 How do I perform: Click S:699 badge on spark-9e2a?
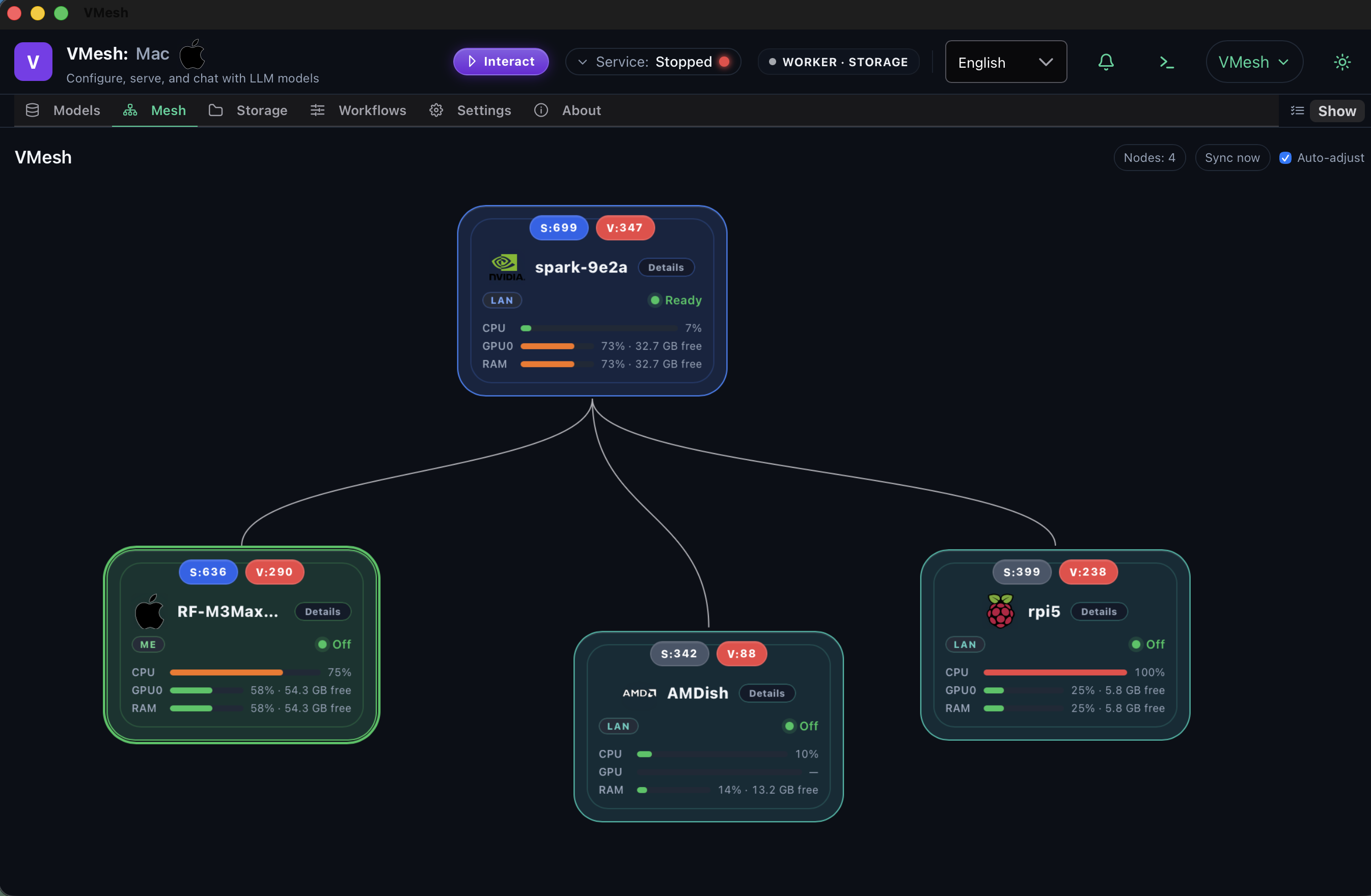point(558,228)
